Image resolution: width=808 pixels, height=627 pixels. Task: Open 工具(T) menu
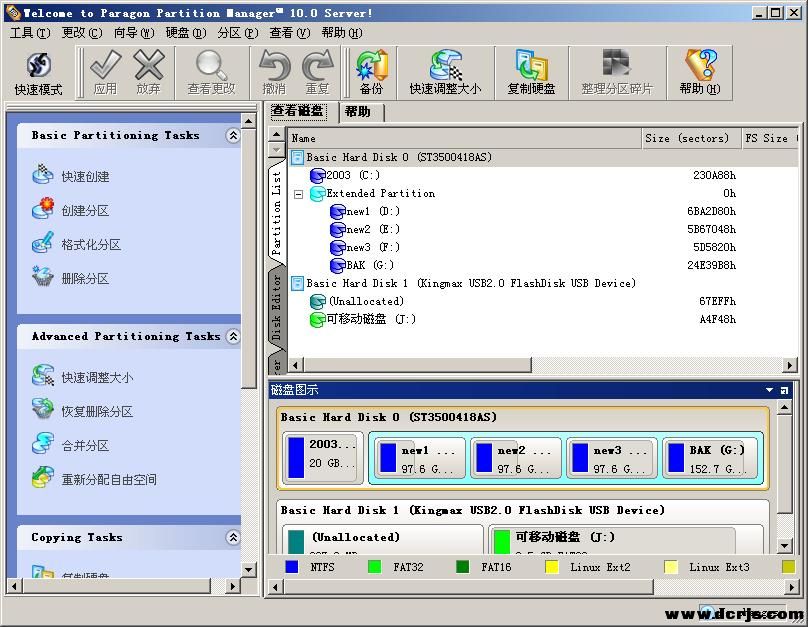[x=30, y=33]
